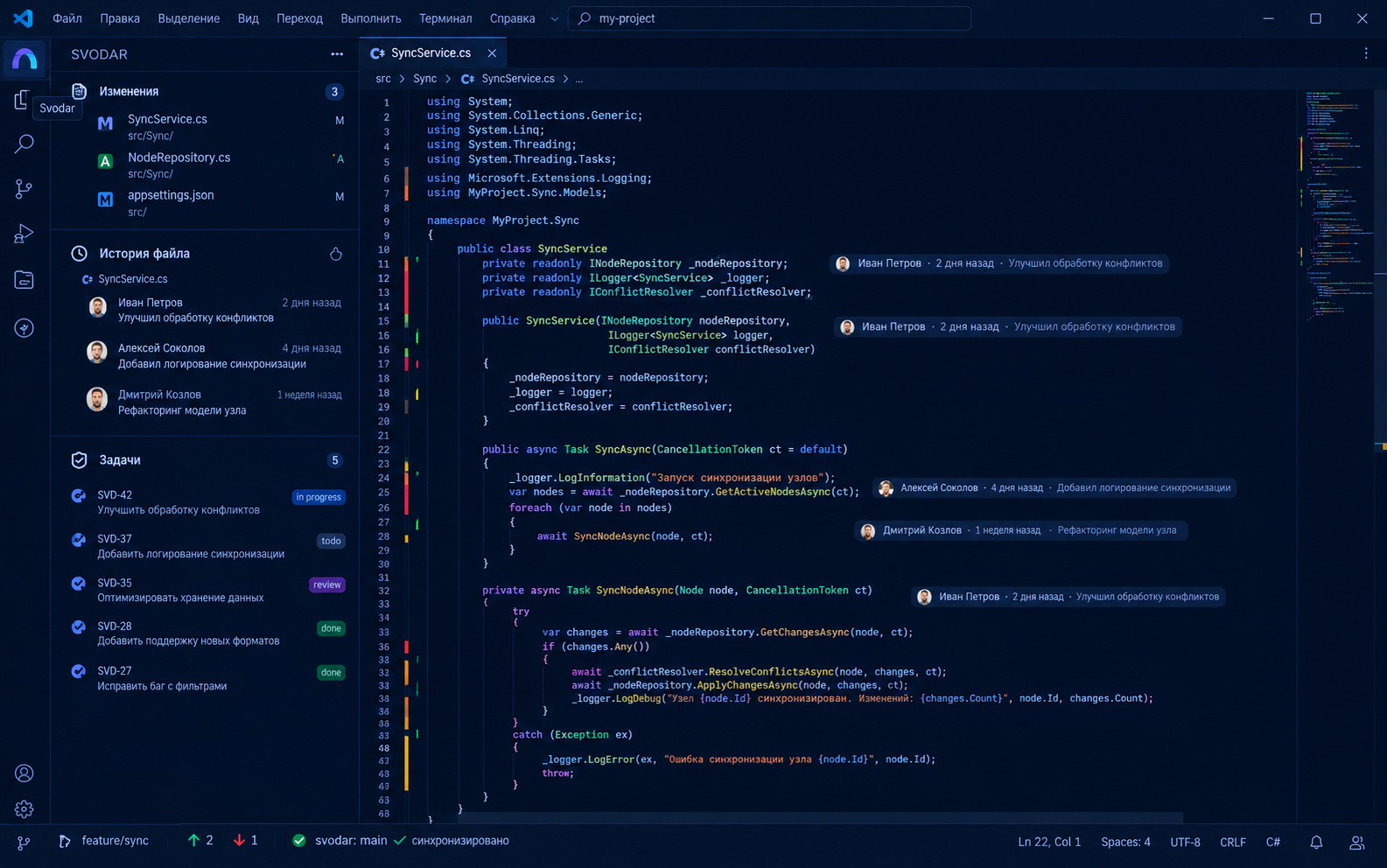
Task: Click the icon to the right of История файла
Action: click(x=336, y=254)
